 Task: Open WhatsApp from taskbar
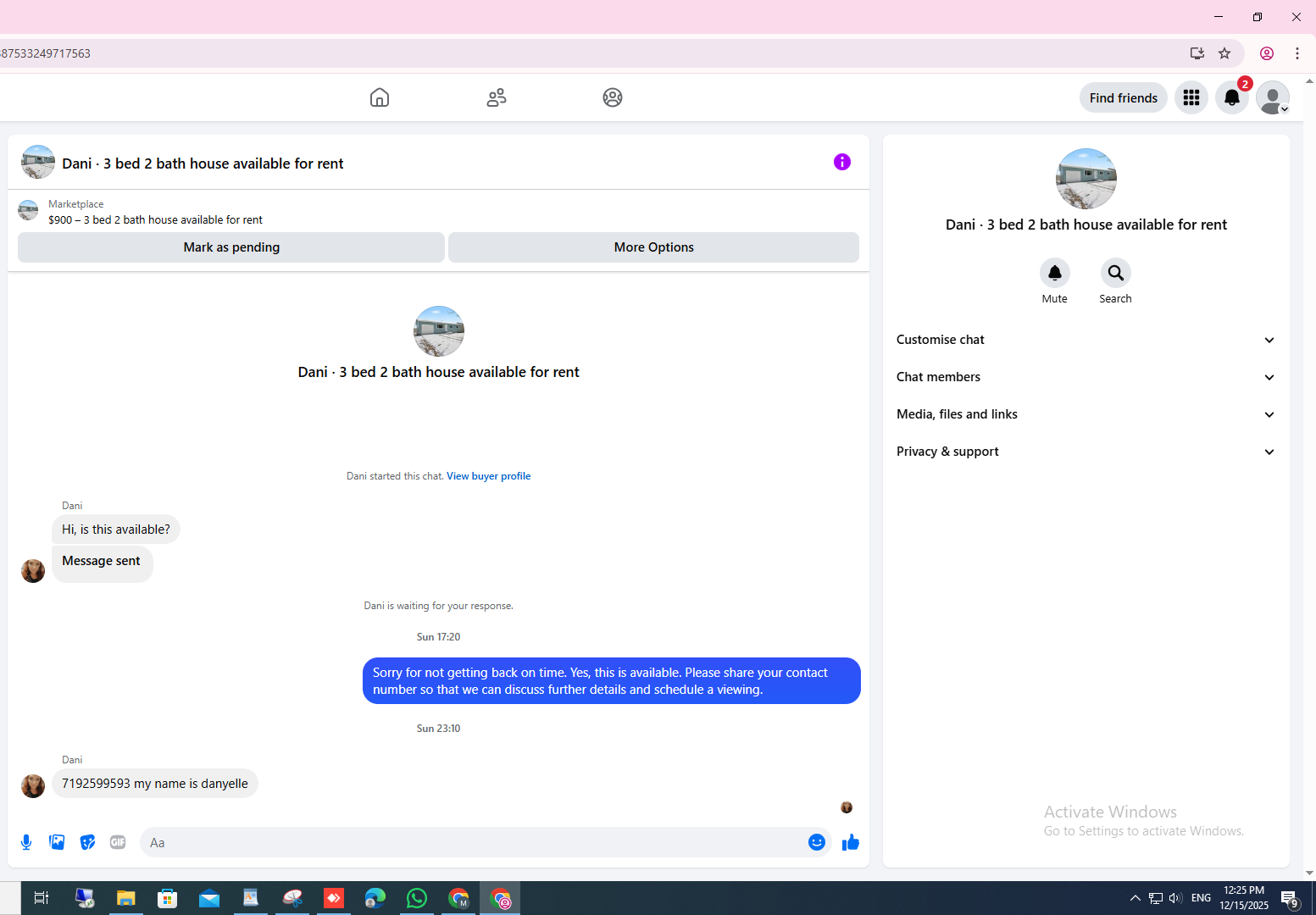[417, 898]
